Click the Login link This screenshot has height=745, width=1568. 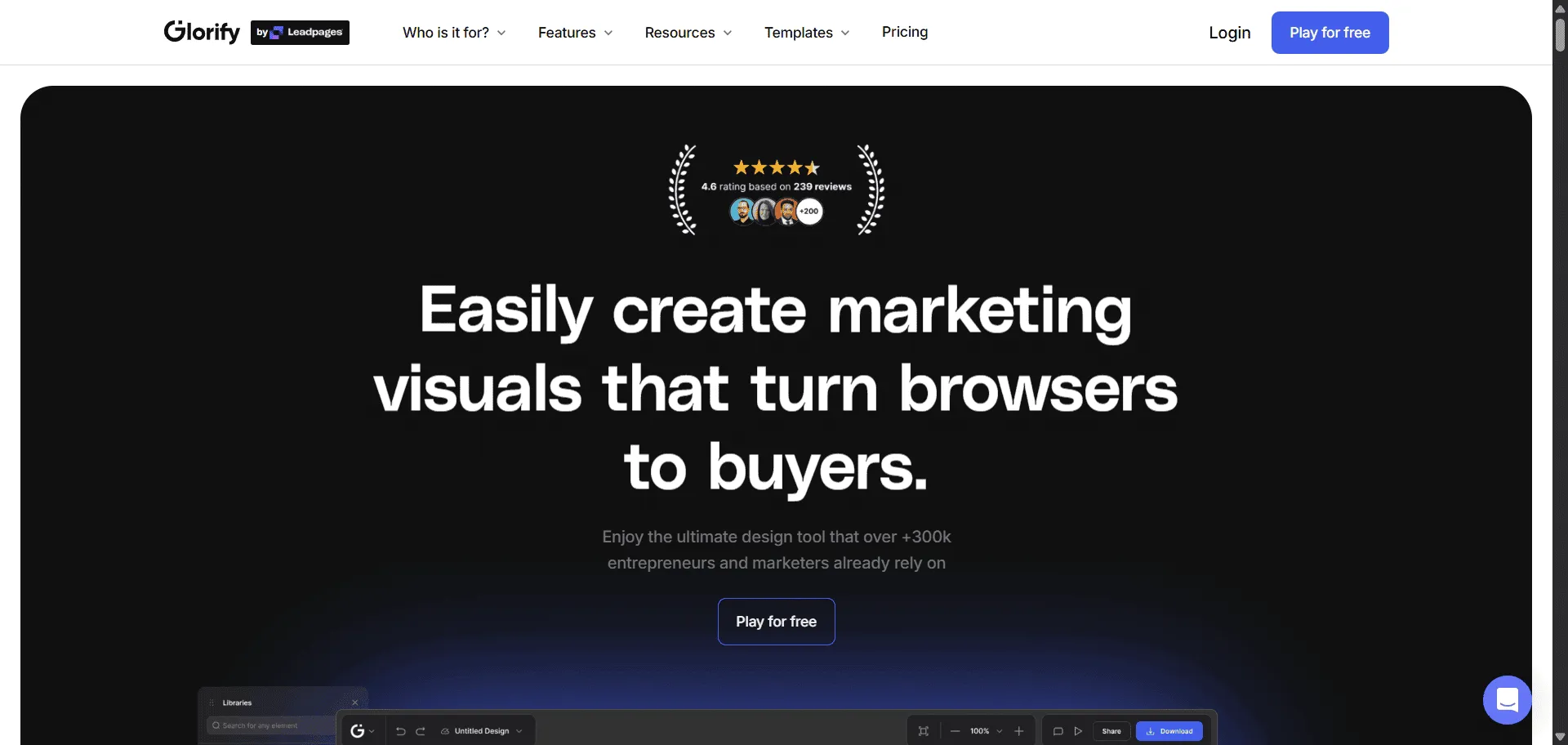[x=1229, y=33]
